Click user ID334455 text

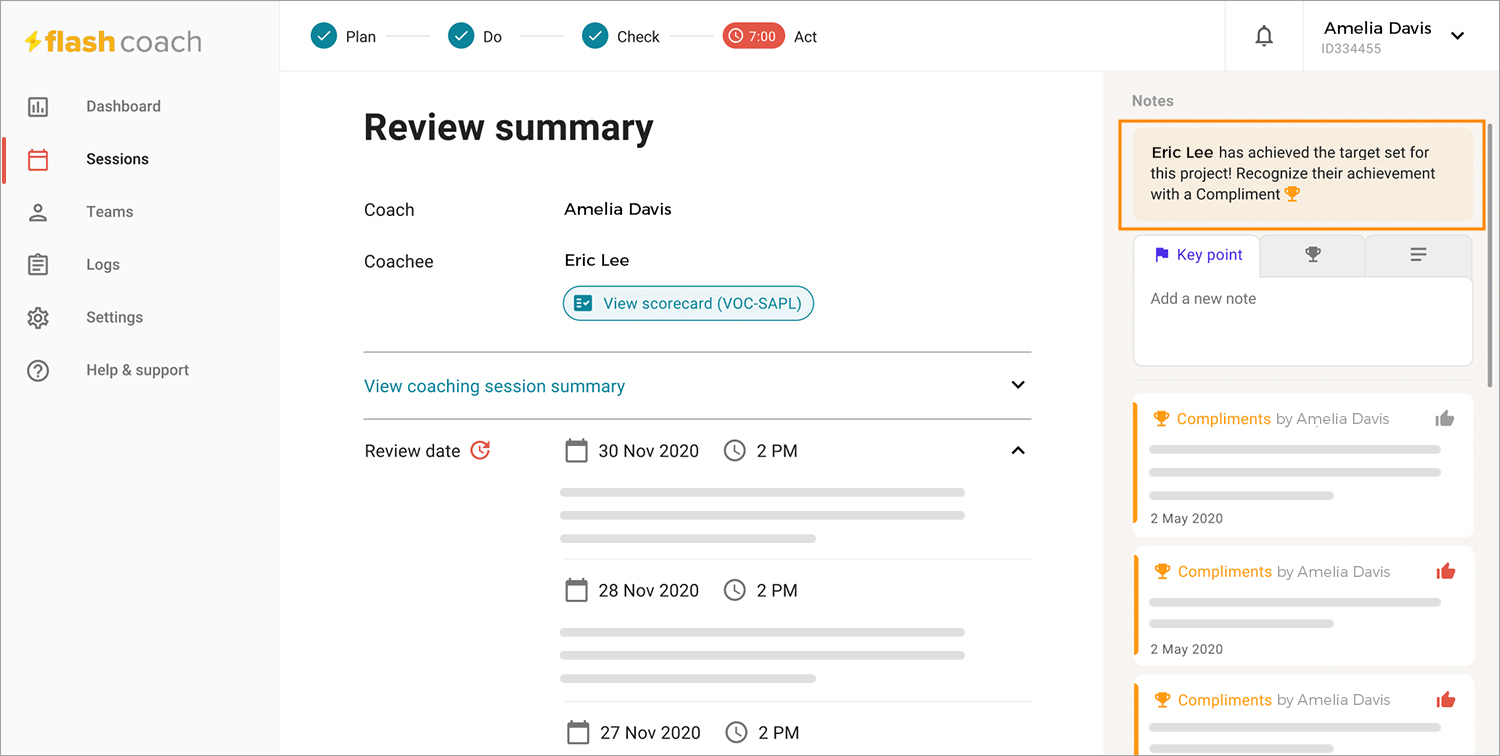coord(1351,48)
